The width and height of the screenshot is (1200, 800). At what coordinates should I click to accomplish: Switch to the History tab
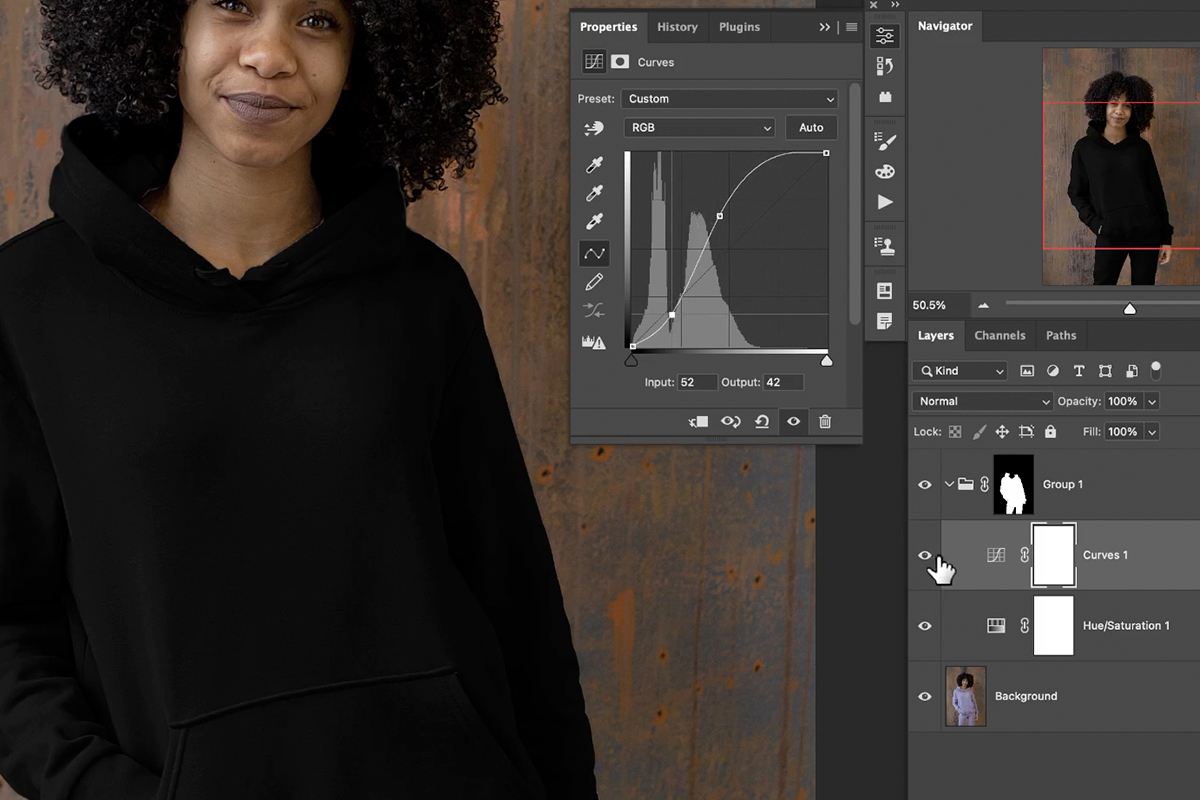pyautogui.click(x=677, y=26)
